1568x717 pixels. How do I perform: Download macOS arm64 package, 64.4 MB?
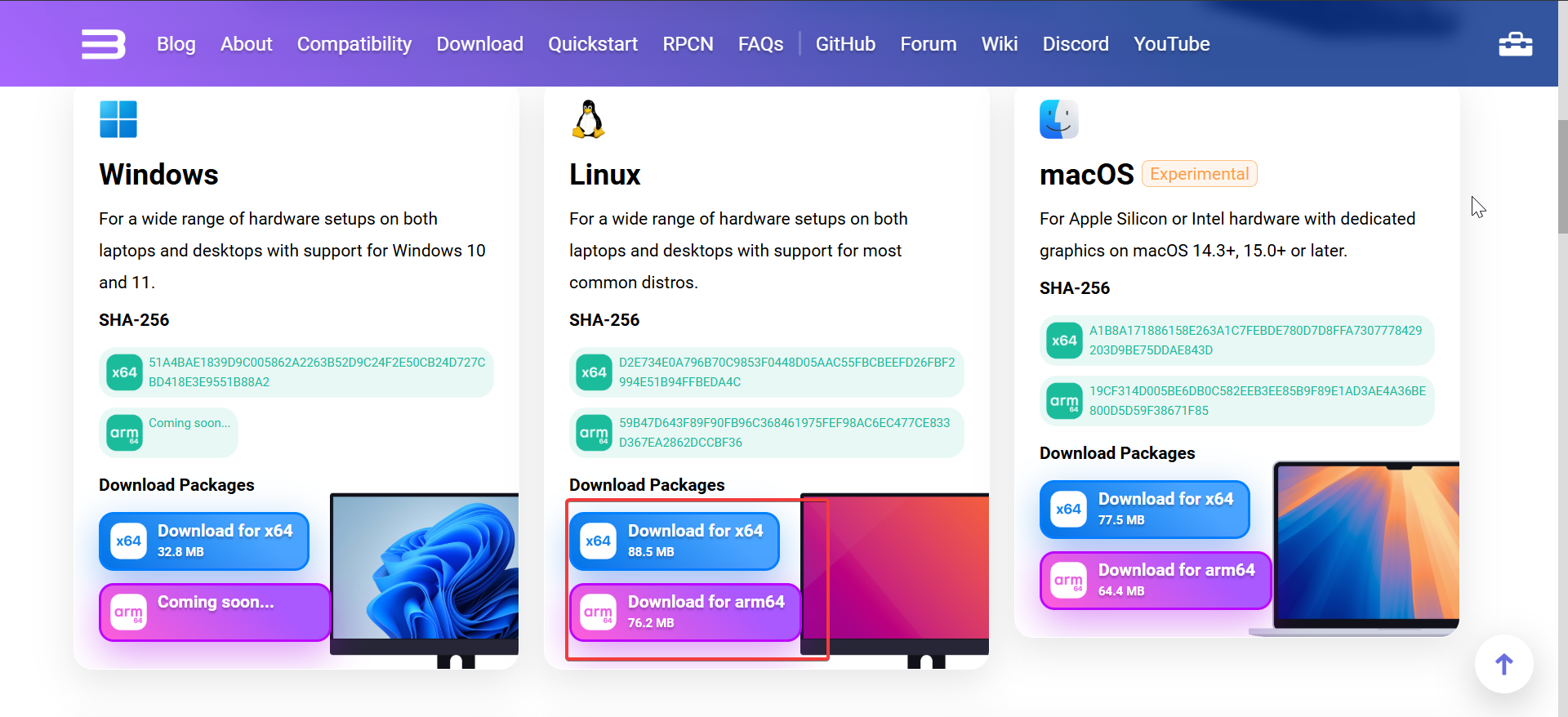[x=1156, y=581]
